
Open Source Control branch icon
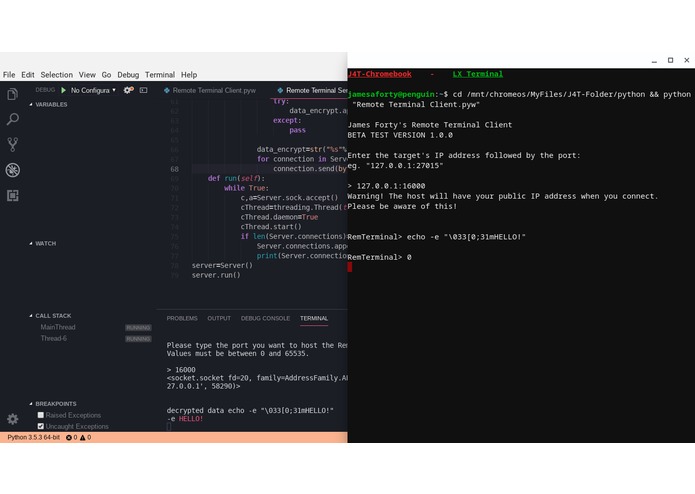coord(12,144)
